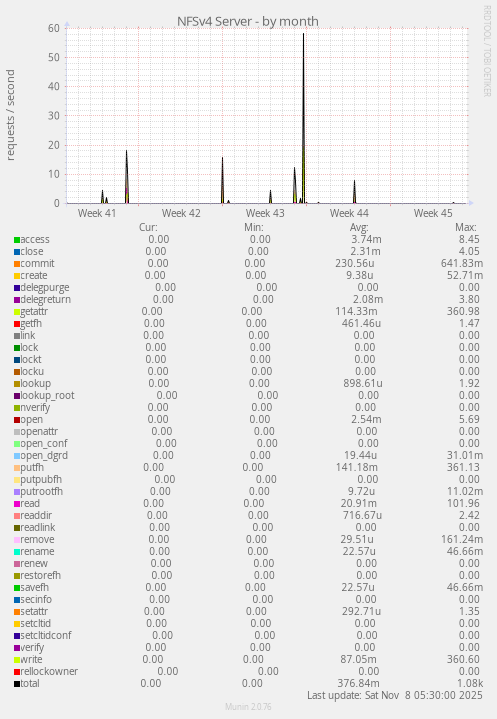497x719 pixels.
Task: Click the restorefh legend label
Action: coord(40,575)
